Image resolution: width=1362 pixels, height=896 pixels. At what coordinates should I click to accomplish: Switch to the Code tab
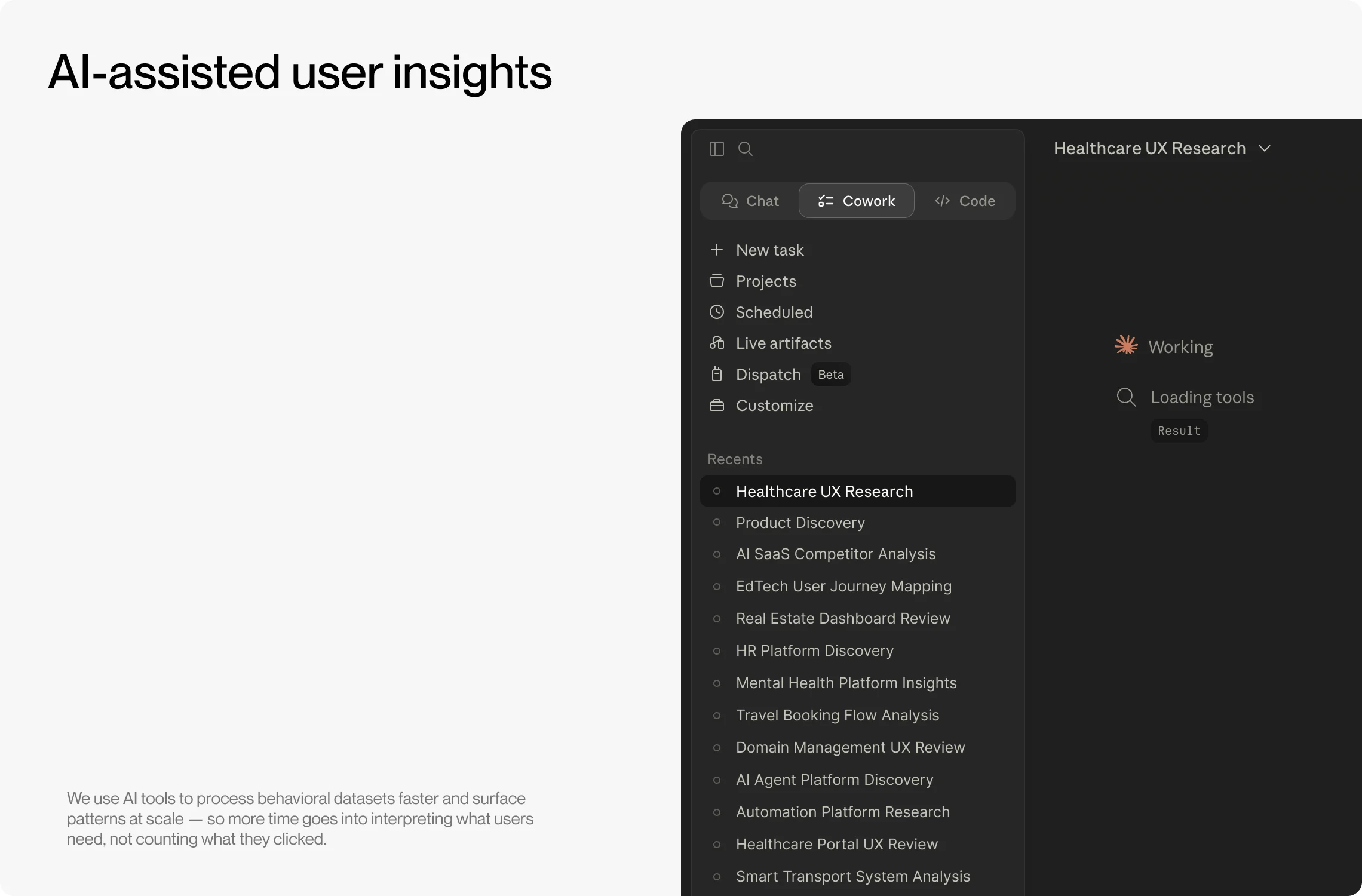coord(965,201)
